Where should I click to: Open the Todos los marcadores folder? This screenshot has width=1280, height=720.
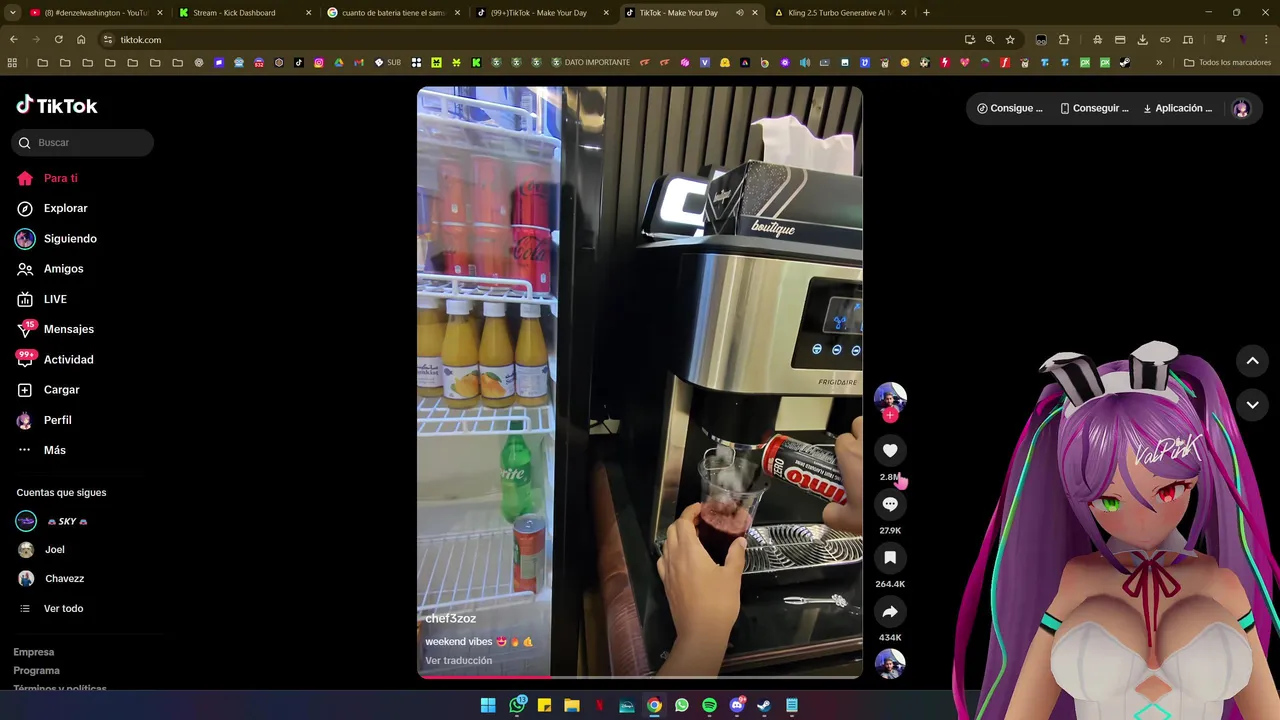point(1227,62)
